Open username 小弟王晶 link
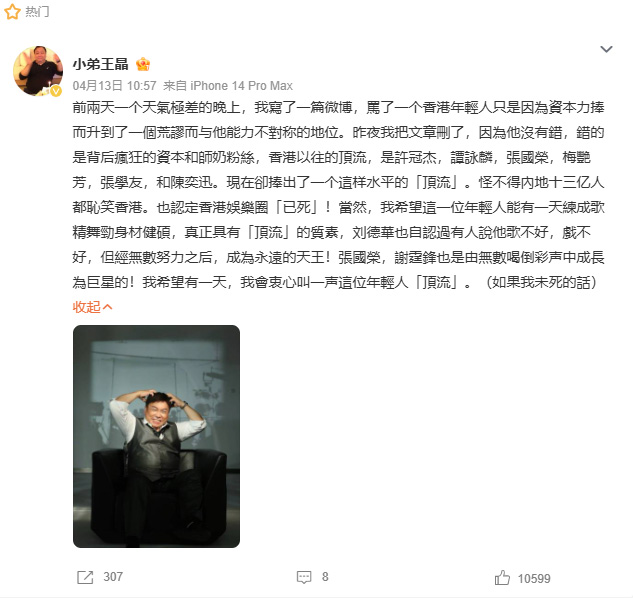This screenshot has width=633, height=598. tap(101, 64)
